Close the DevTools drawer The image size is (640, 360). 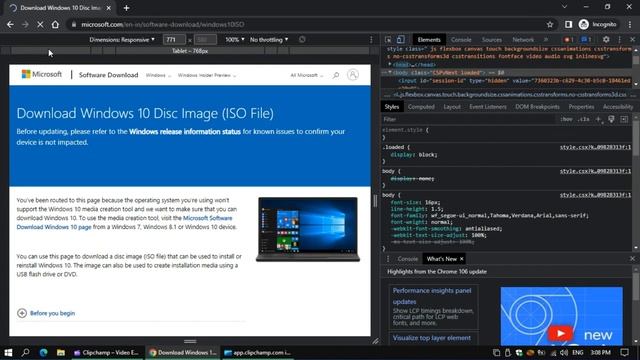click(632, 259)
